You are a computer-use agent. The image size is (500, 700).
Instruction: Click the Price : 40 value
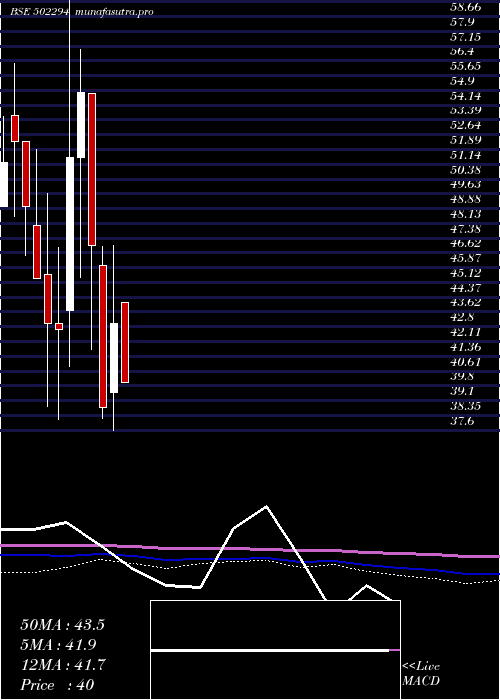point(57,685)
